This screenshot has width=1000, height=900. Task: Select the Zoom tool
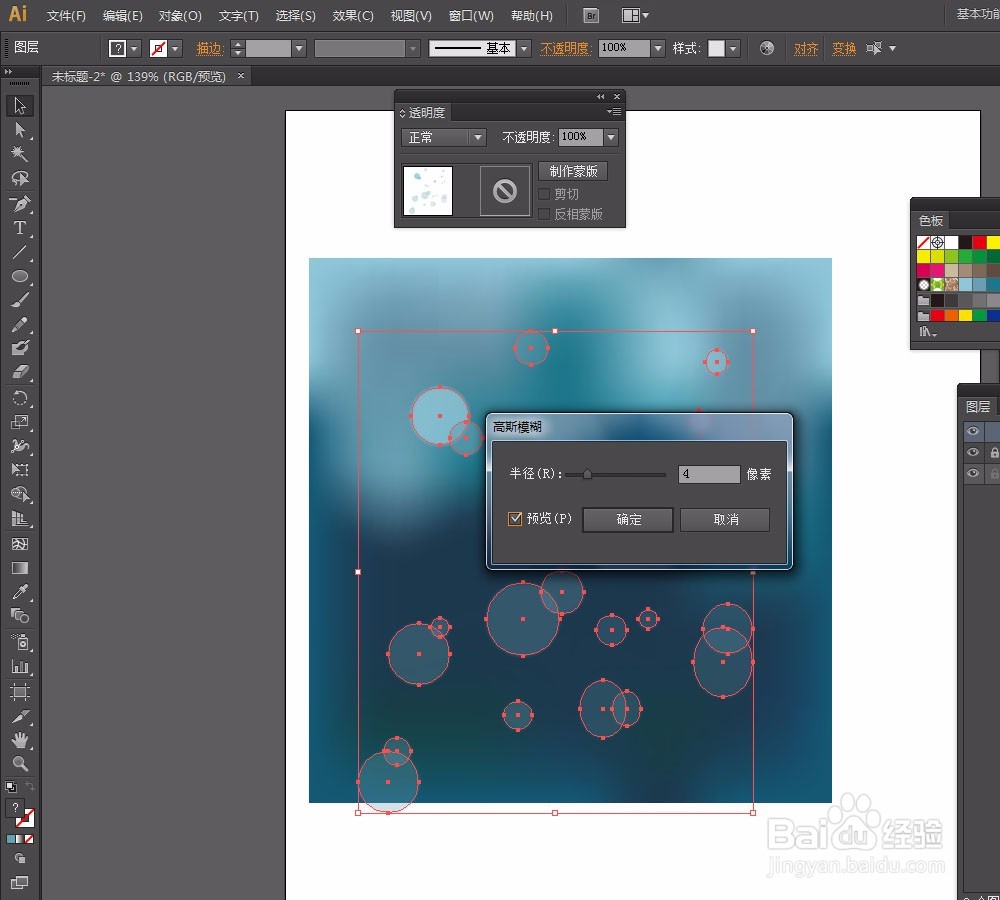(x=20, y=764)
